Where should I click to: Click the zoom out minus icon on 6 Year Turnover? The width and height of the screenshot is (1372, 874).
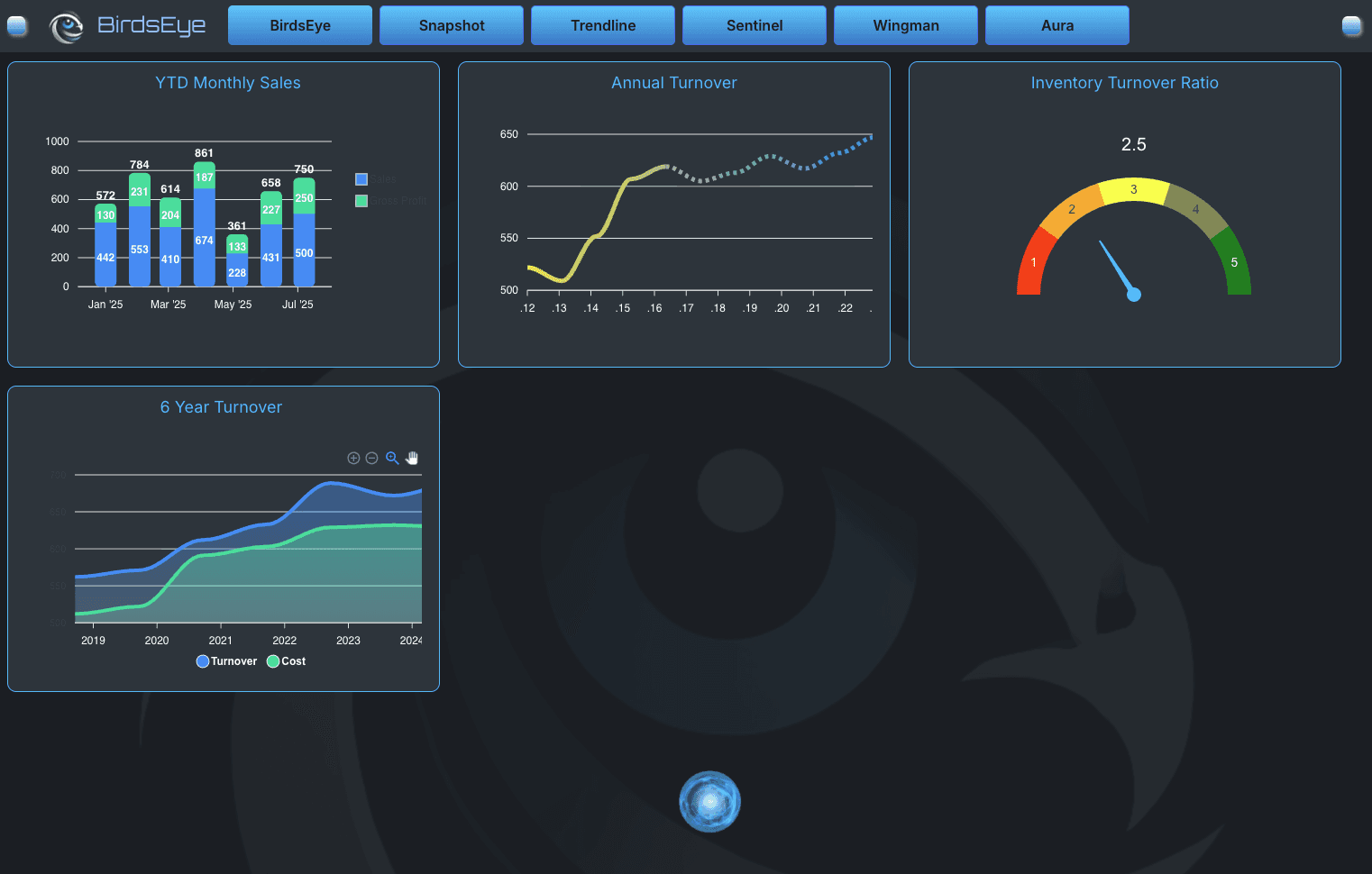point(371,458)
